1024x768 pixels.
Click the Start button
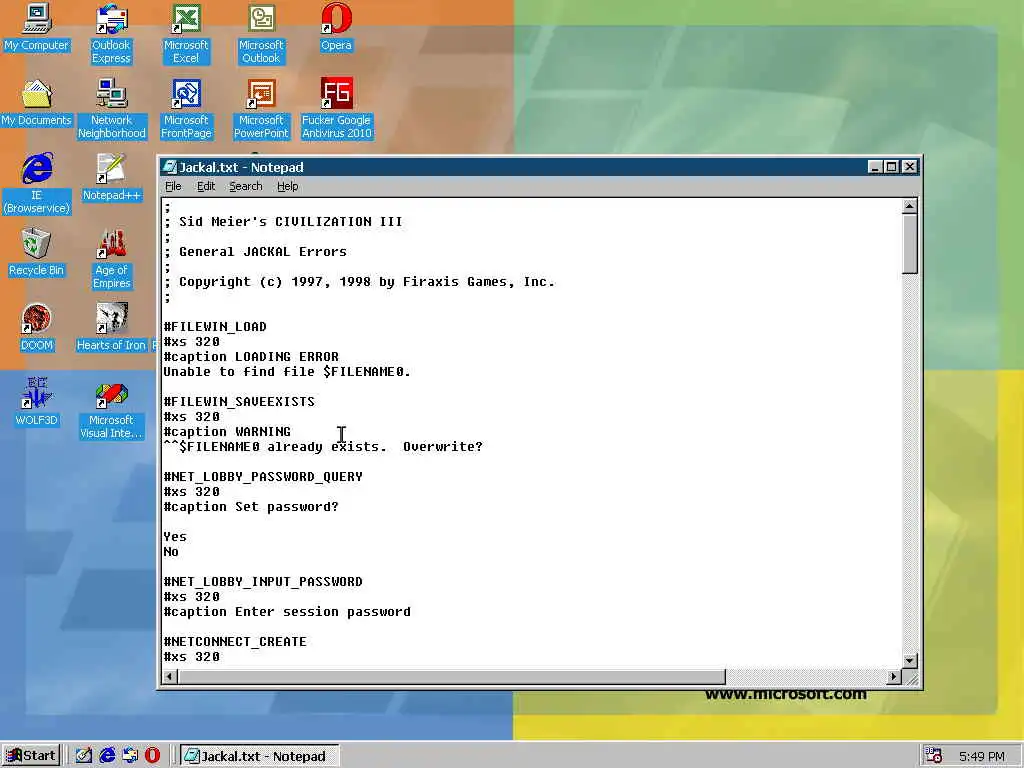(x=31, y=756)
